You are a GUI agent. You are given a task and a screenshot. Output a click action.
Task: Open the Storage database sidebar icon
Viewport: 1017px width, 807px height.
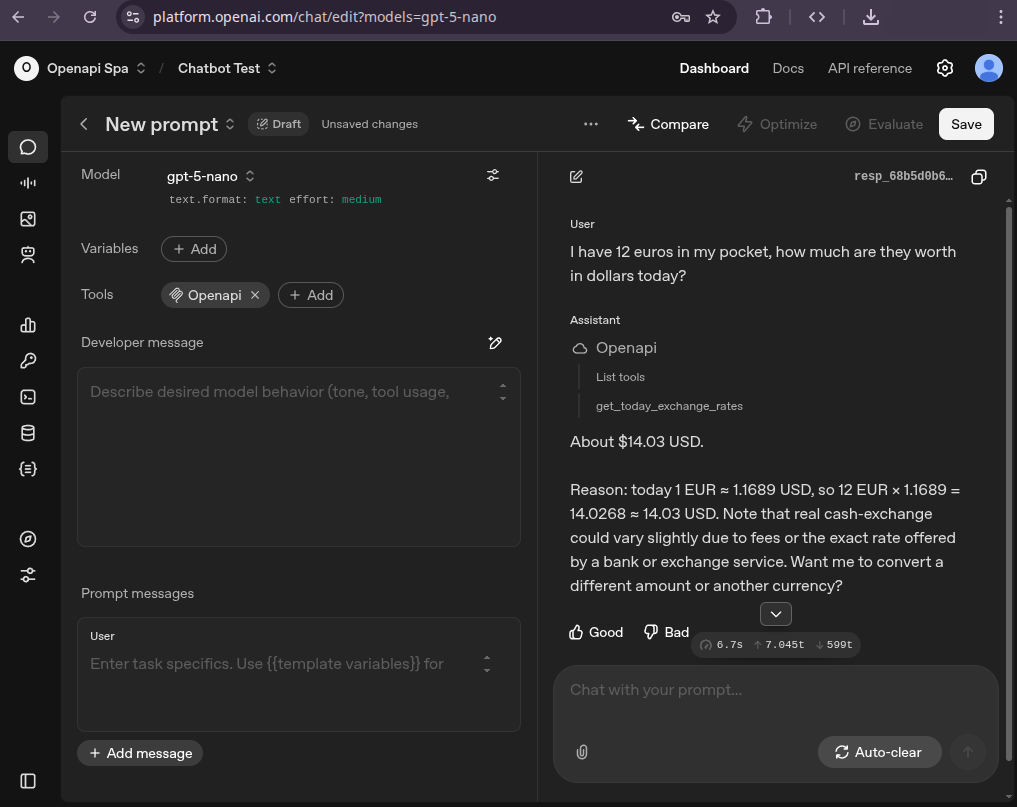point(28,433)
